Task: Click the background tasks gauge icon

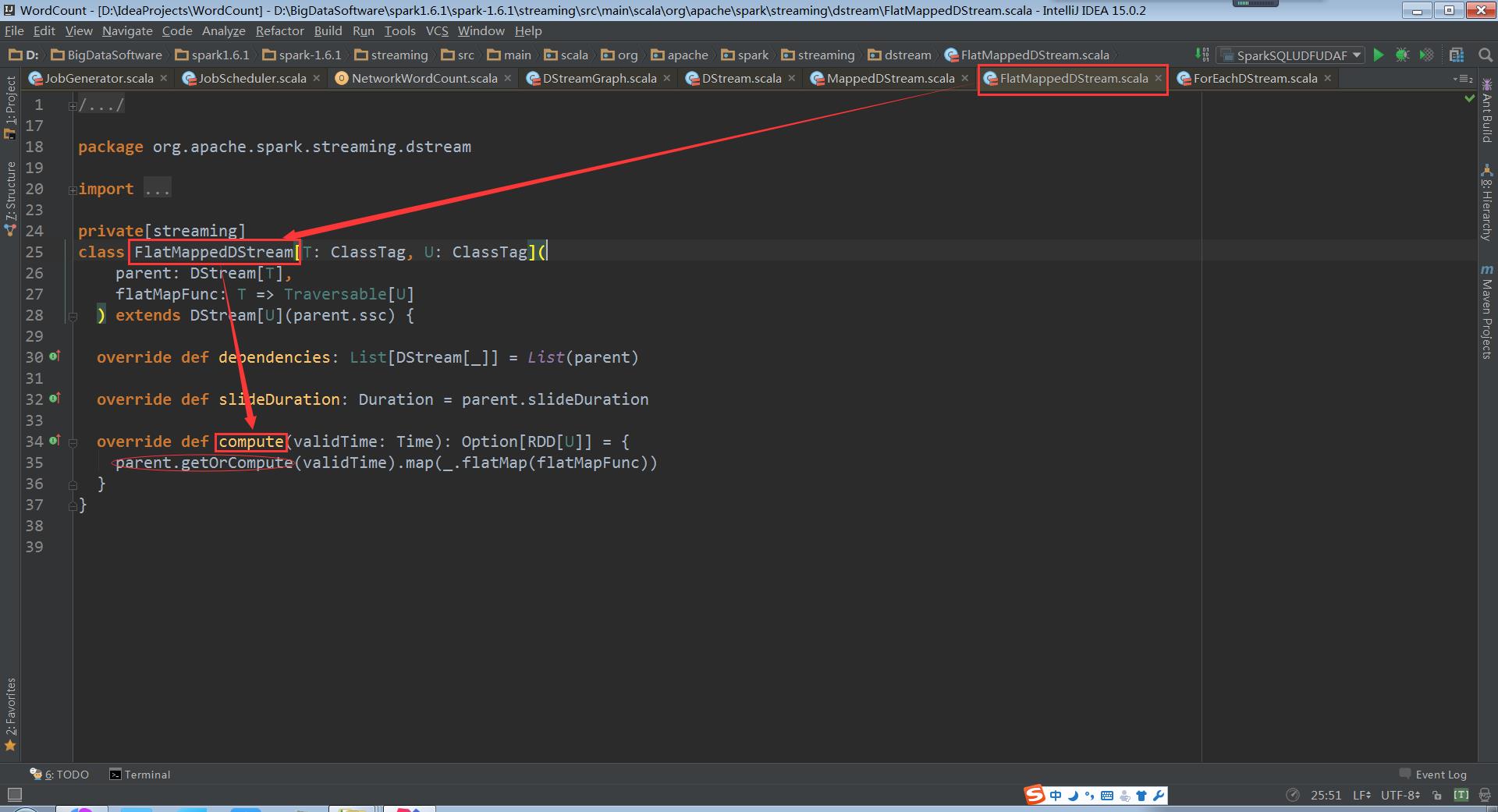Action: pyautogui.click(x=1293, y=795)
